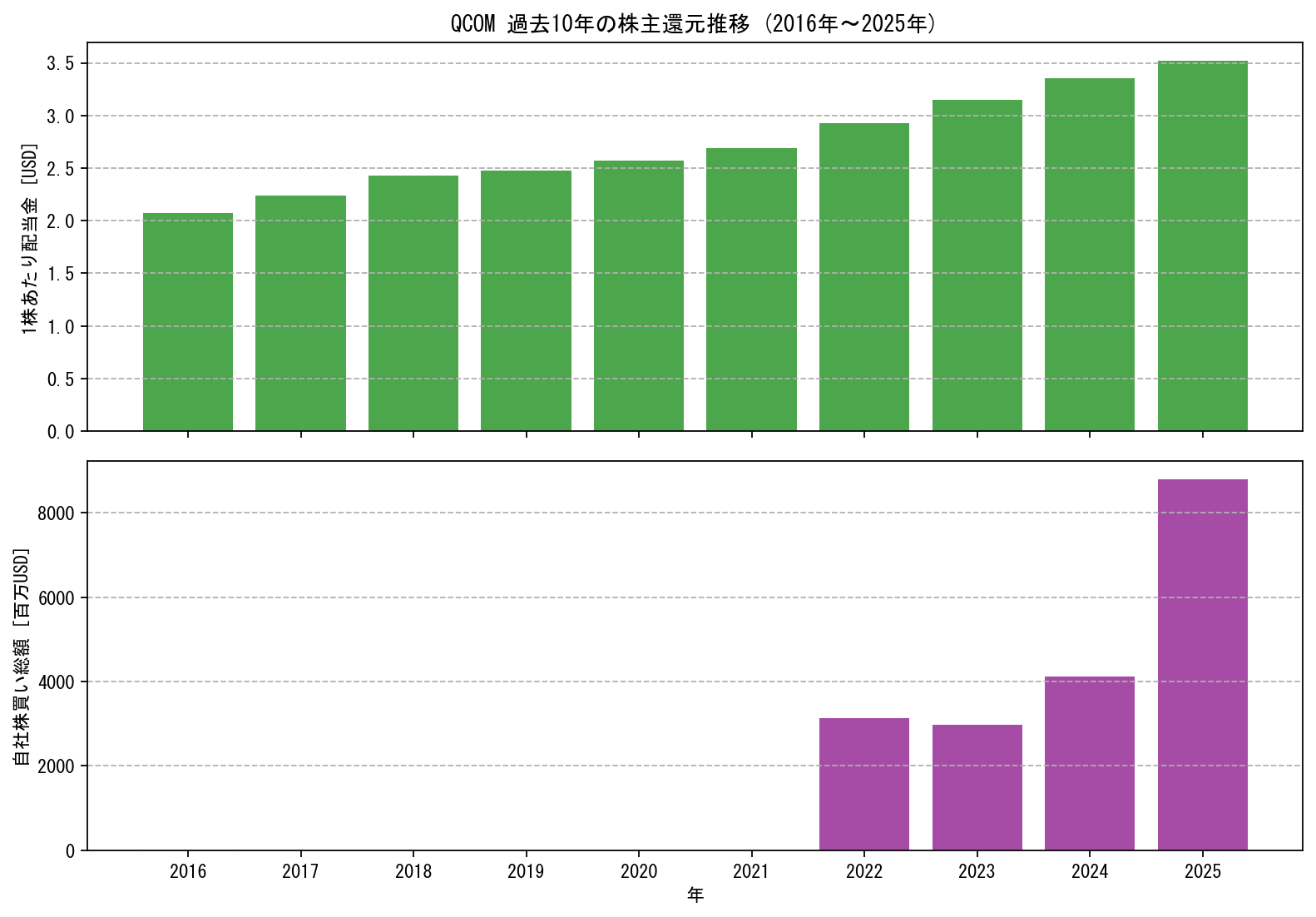
Task: Click the 2.5 tick on dividend axis
Action: click(60, 169)
